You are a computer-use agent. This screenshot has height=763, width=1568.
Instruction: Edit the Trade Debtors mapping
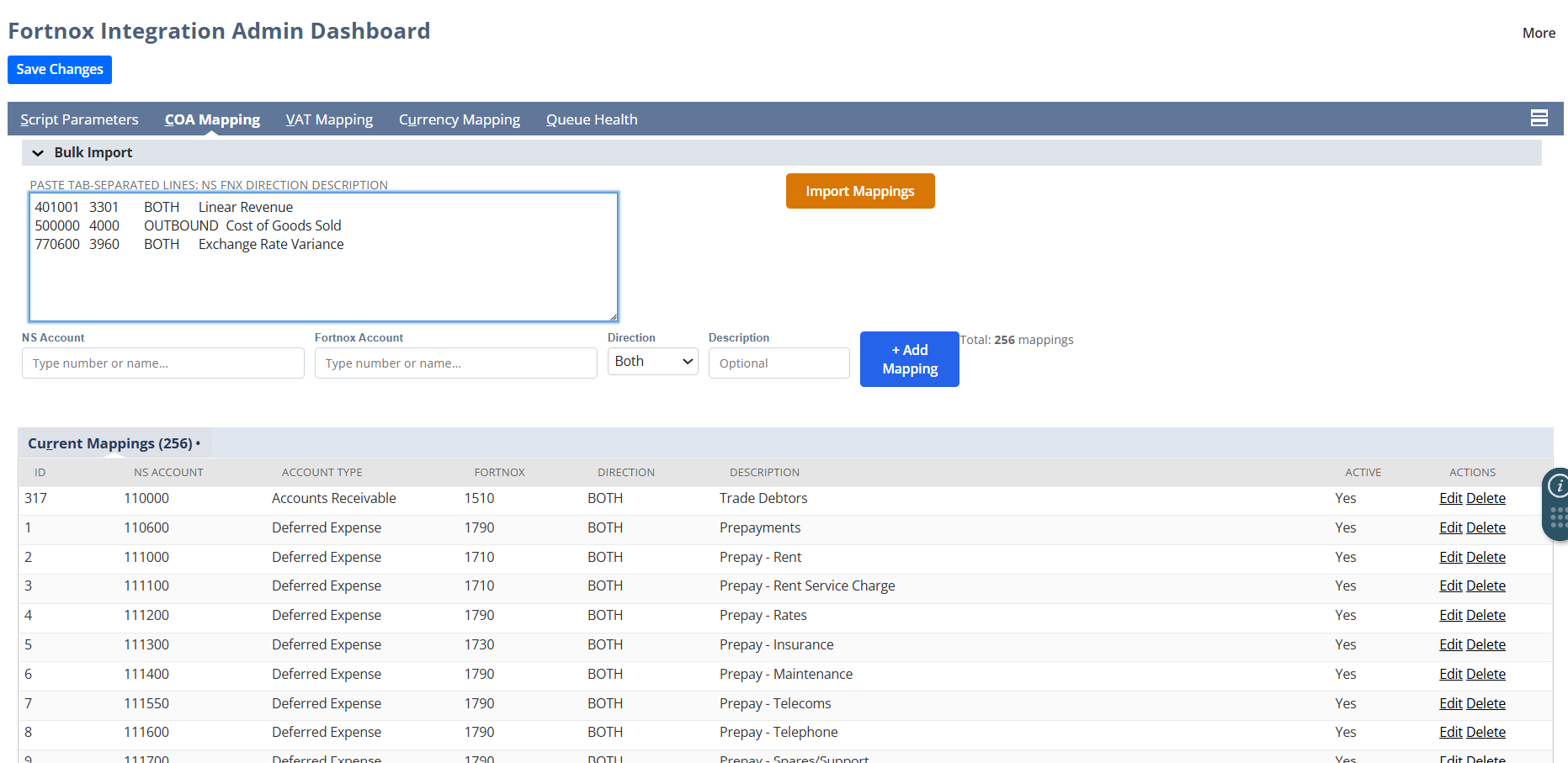[x=1451, y=498]
